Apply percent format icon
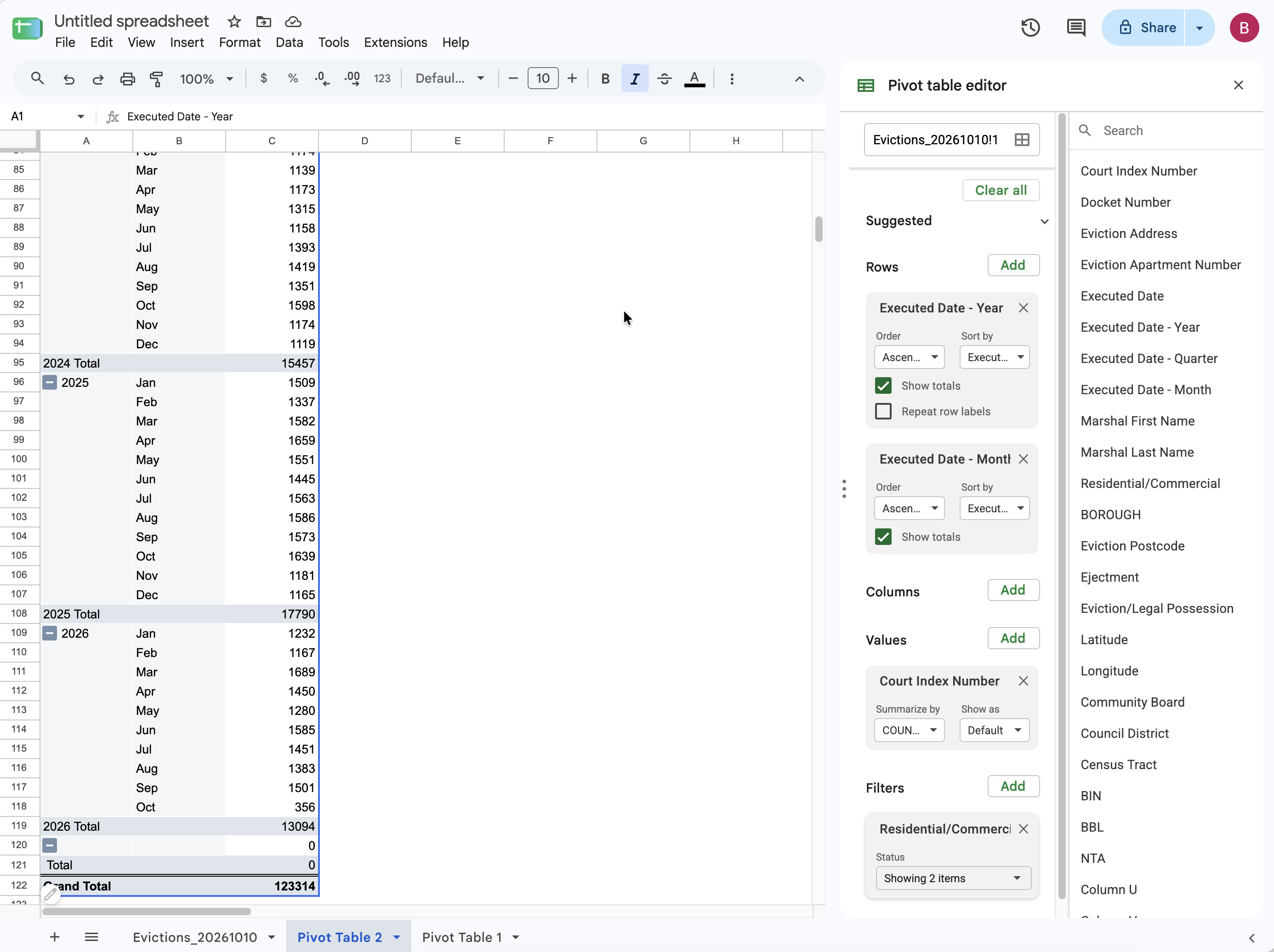Screen dimensions: 1274x952 [x=293, y=78]
